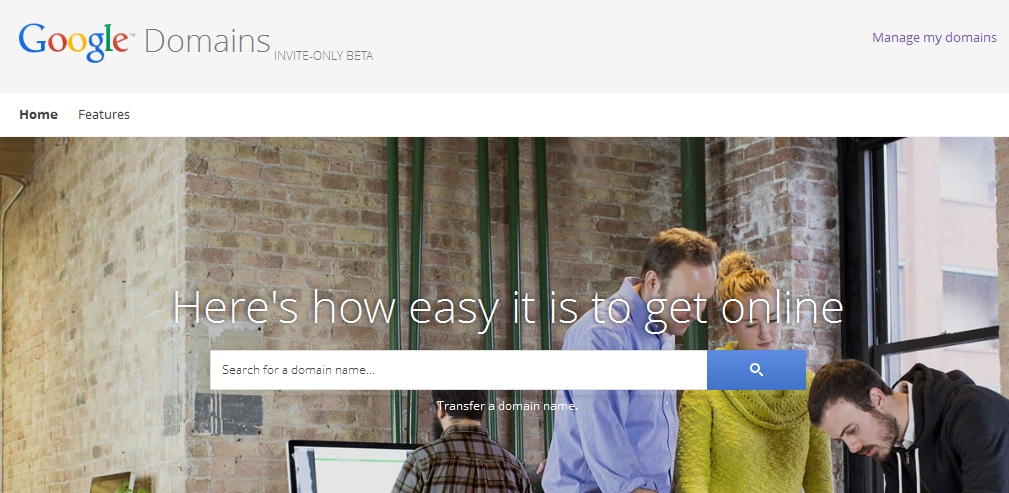
Task: Click the blue search button
Action: [756, 370]
